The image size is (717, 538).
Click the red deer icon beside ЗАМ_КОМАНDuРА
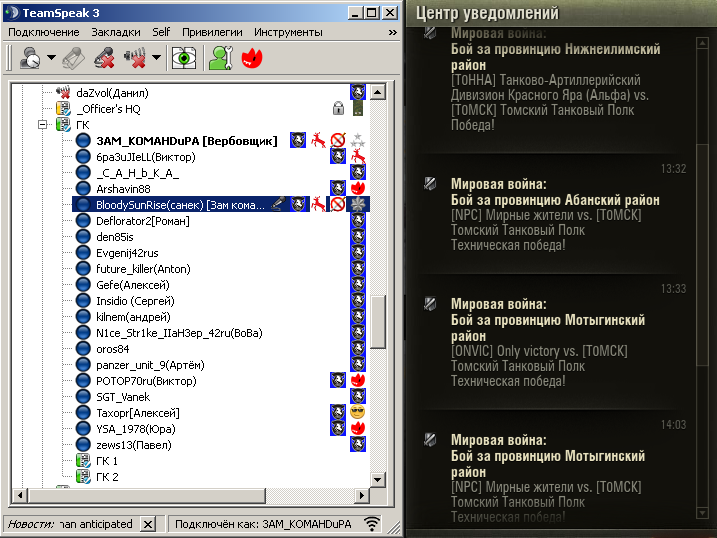(318, 140)
